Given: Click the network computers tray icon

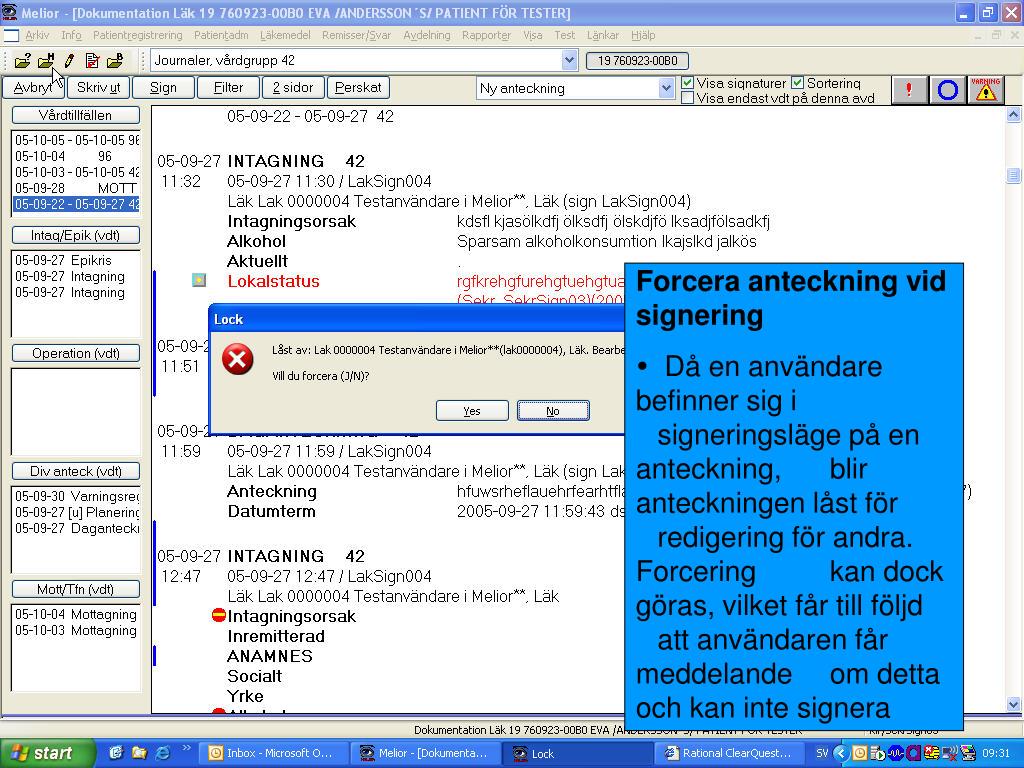Looking at the screenshot, I should pyautogui.click(x=969, y=754).
